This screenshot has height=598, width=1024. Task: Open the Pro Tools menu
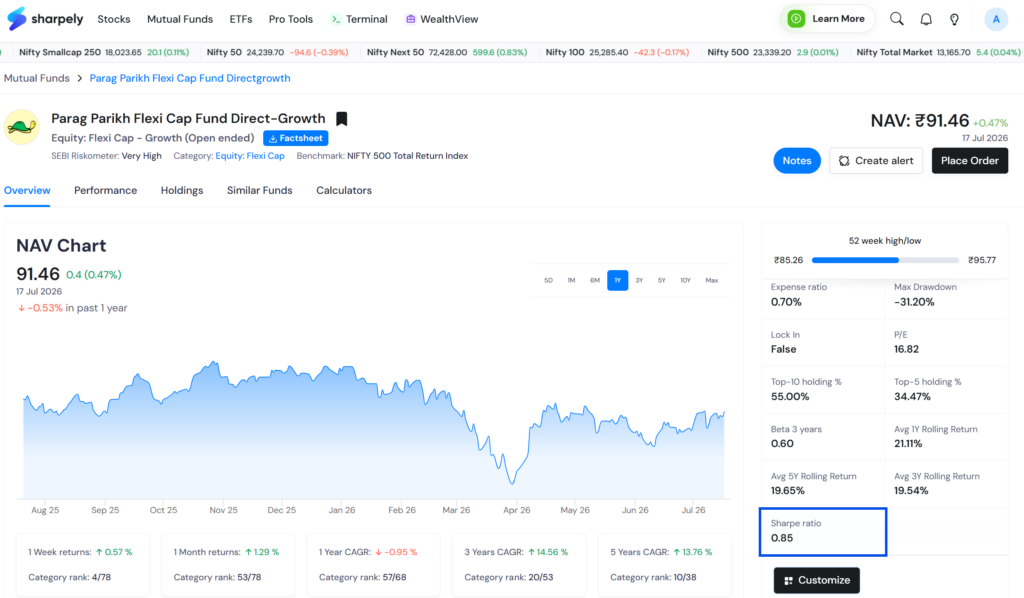tap(291, 20)
